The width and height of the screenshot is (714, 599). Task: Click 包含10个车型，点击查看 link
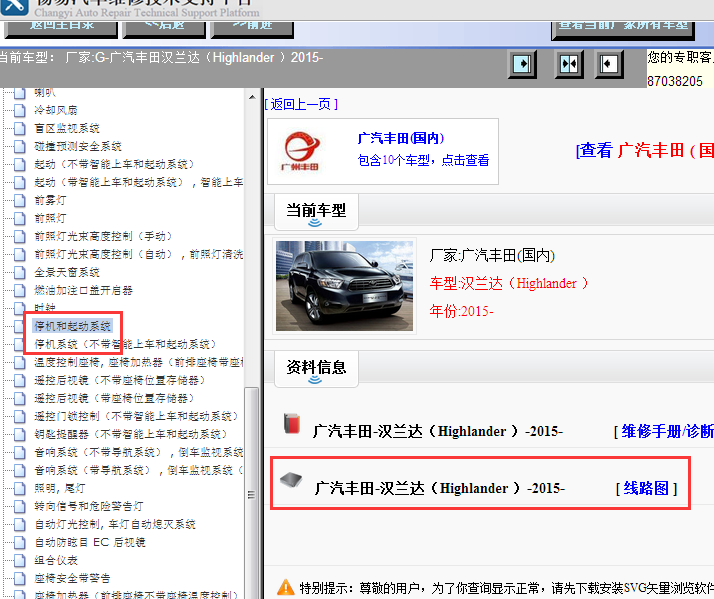[x=423, y=160]
